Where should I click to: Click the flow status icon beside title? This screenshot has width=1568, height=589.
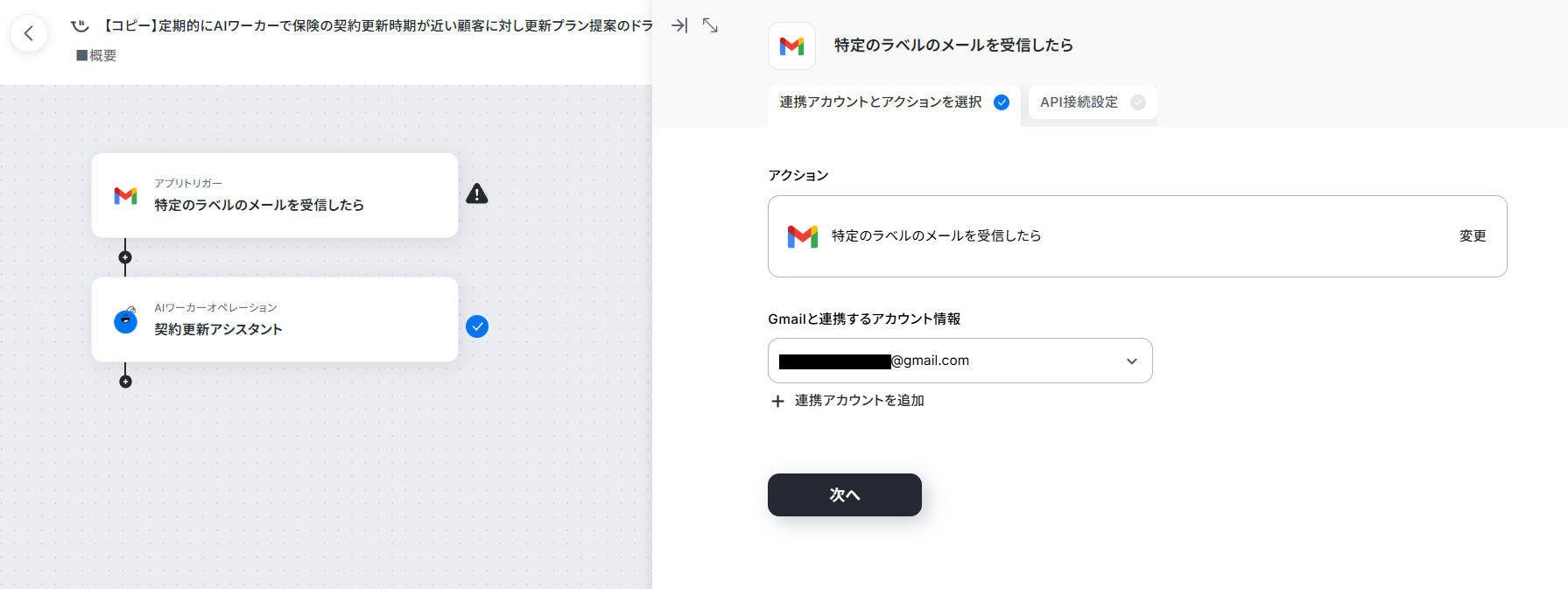pyautogui.click(x=81, y=26)
